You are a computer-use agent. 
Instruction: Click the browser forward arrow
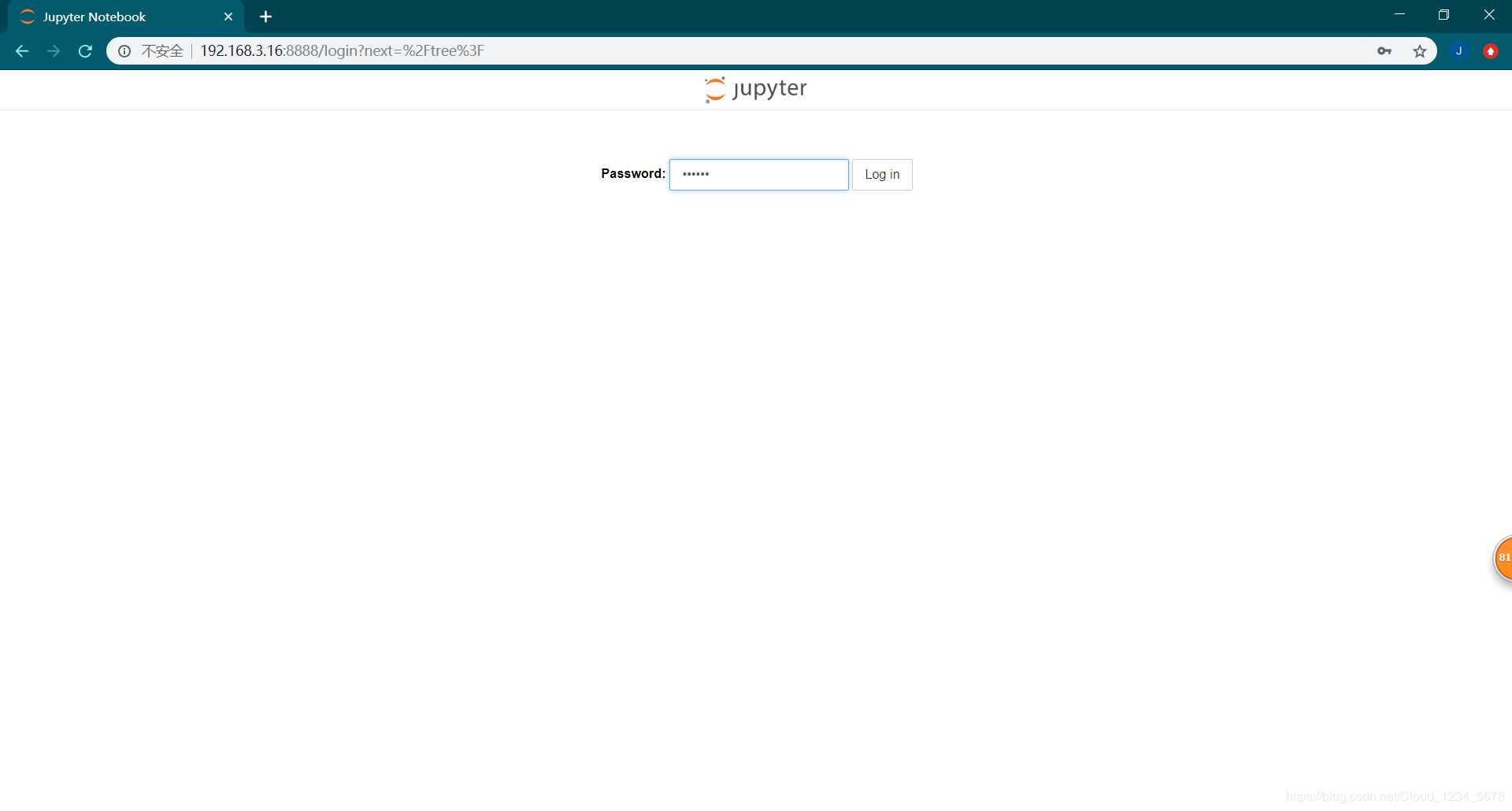click(54, 51)
